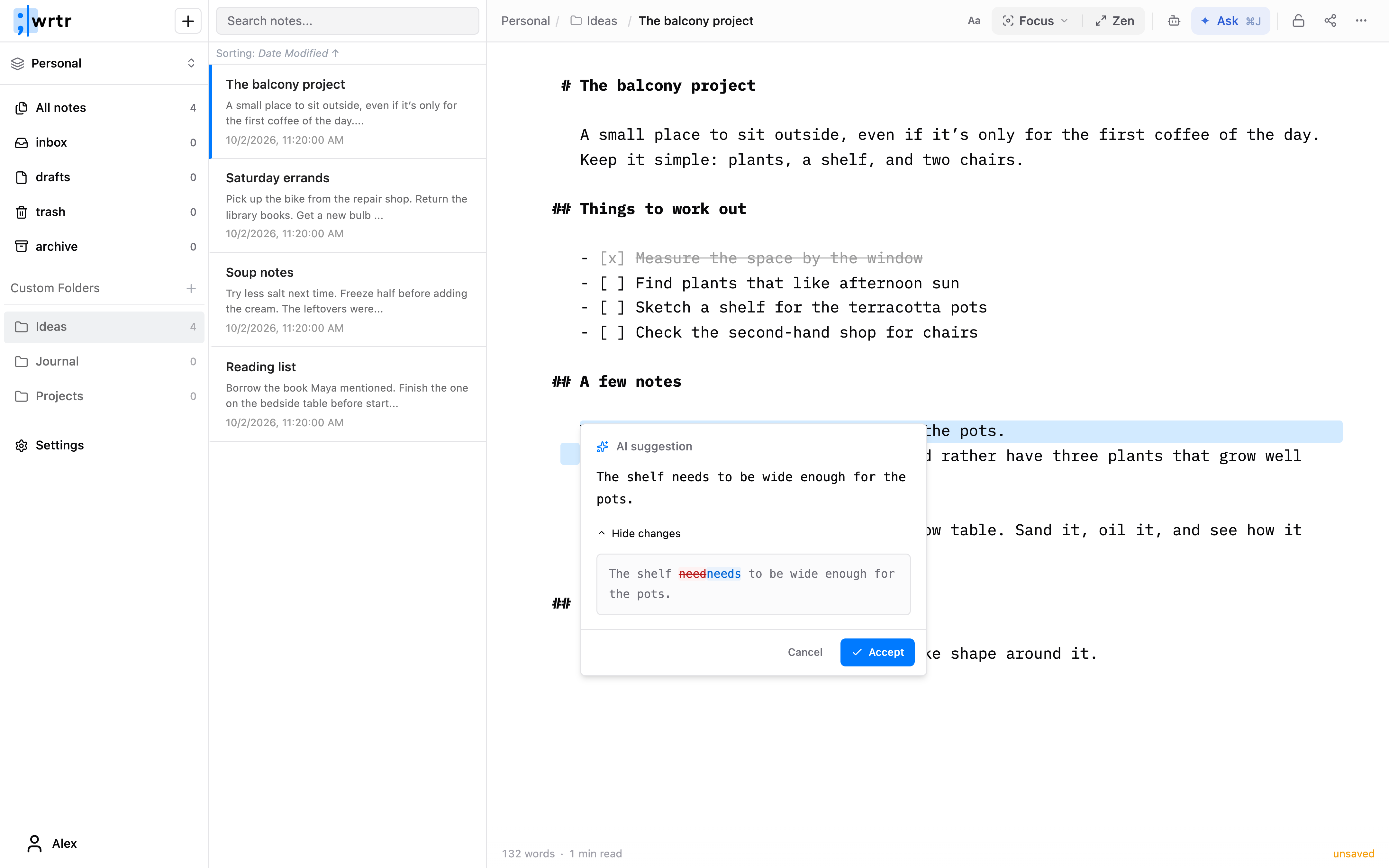This screenshot has height=868, width=1389.
Task: Show All notes
Action: point(104,108)
